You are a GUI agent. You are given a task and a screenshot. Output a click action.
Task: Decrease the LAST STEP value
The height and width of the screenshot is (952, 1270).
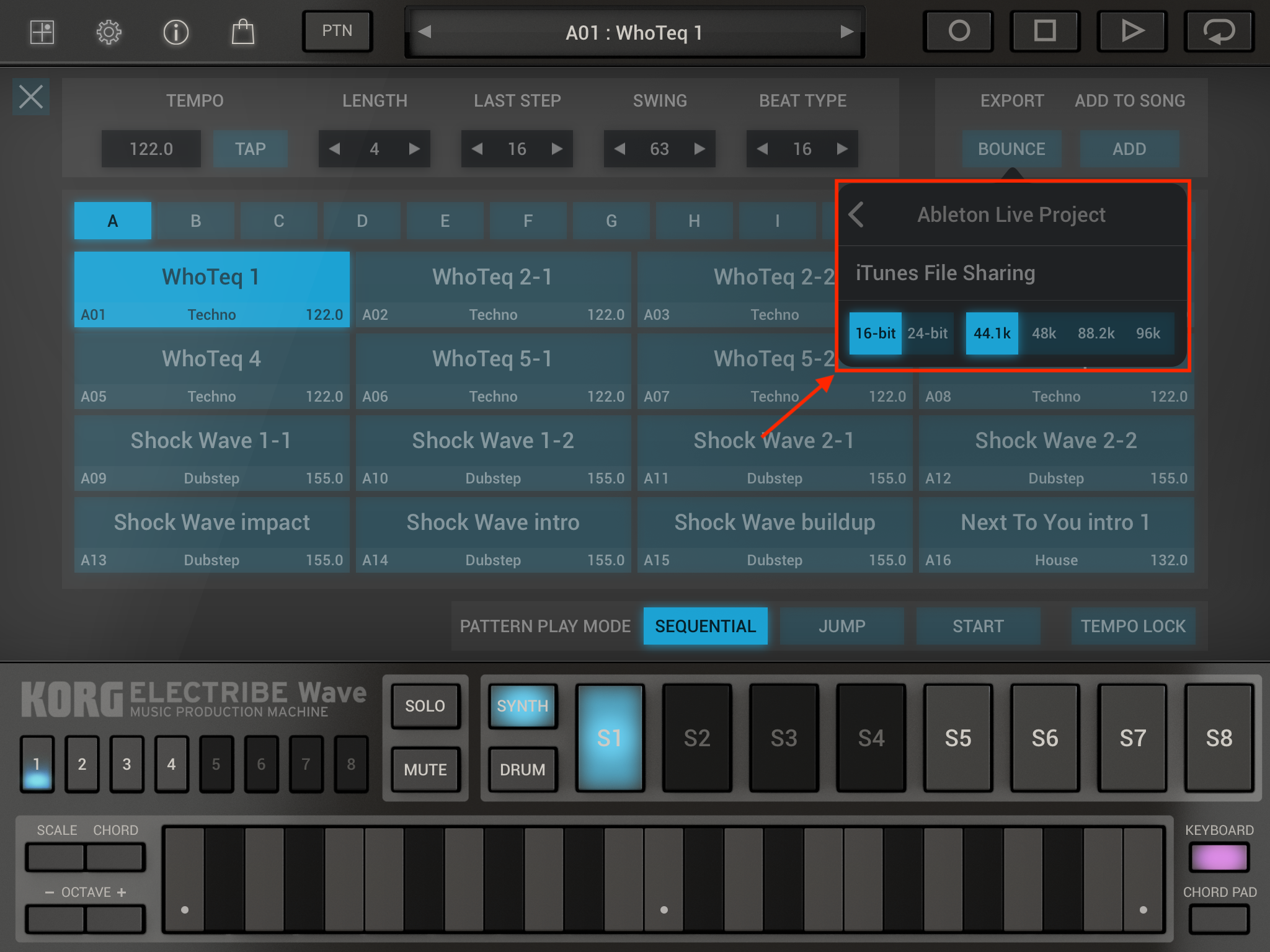point(477,149)
